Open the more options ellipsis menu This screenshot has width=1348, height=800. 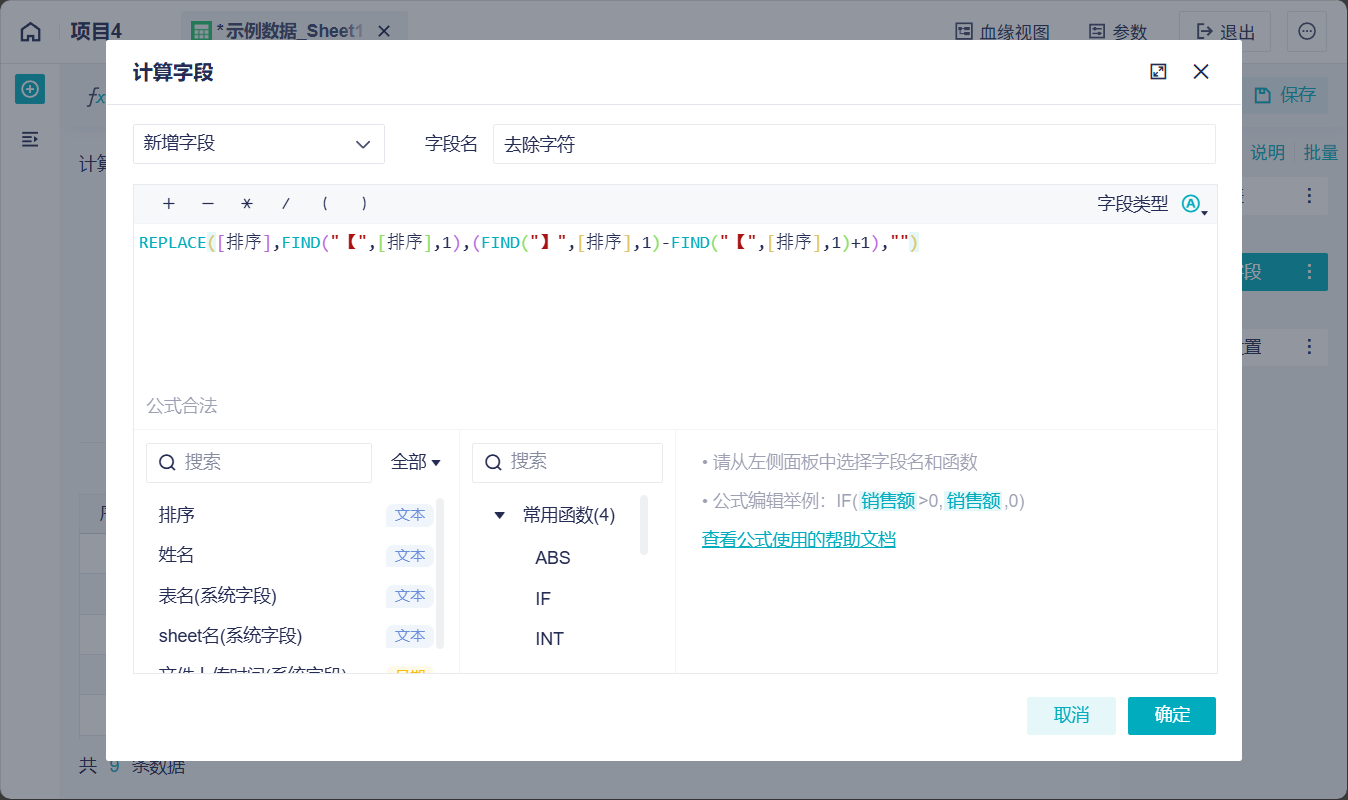point(1307,32)
